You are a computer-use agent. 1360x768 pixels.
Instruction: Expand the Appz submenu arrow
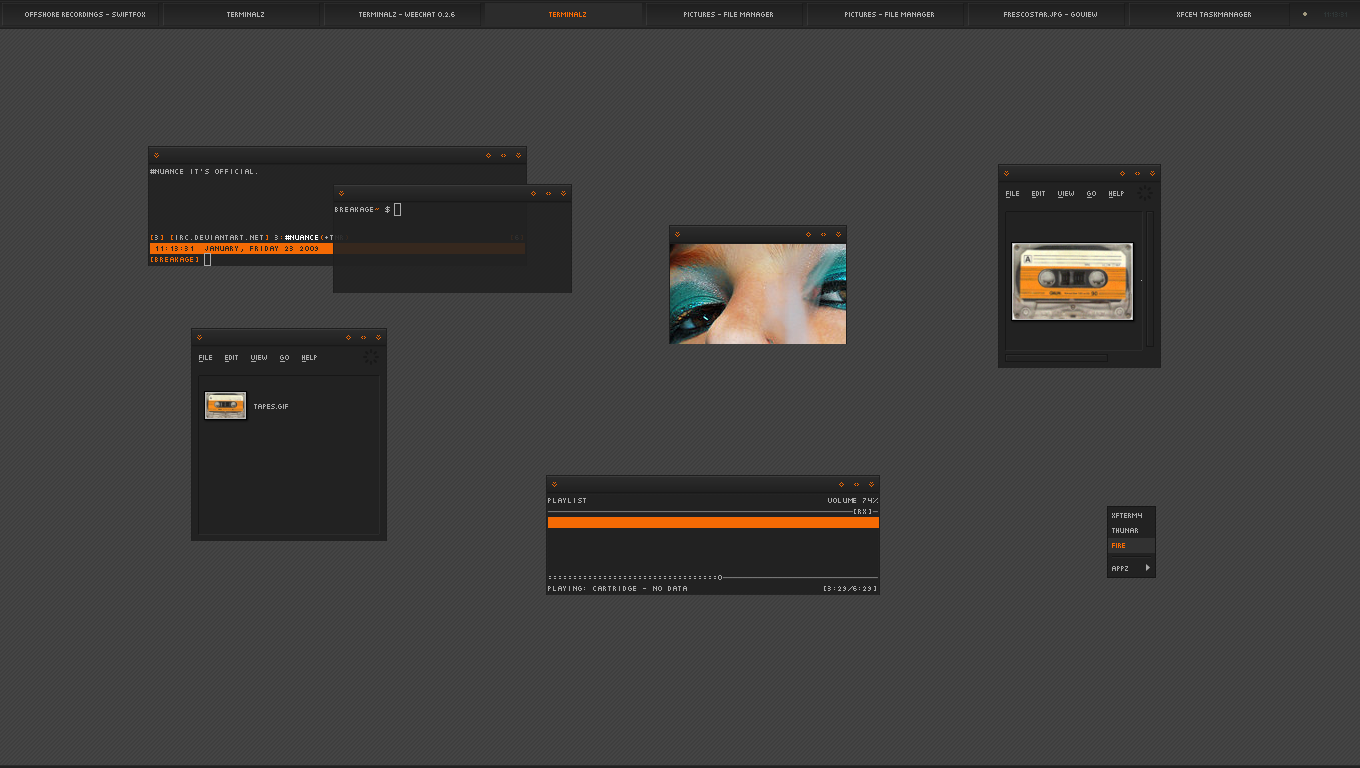(x=1147, y=568)
